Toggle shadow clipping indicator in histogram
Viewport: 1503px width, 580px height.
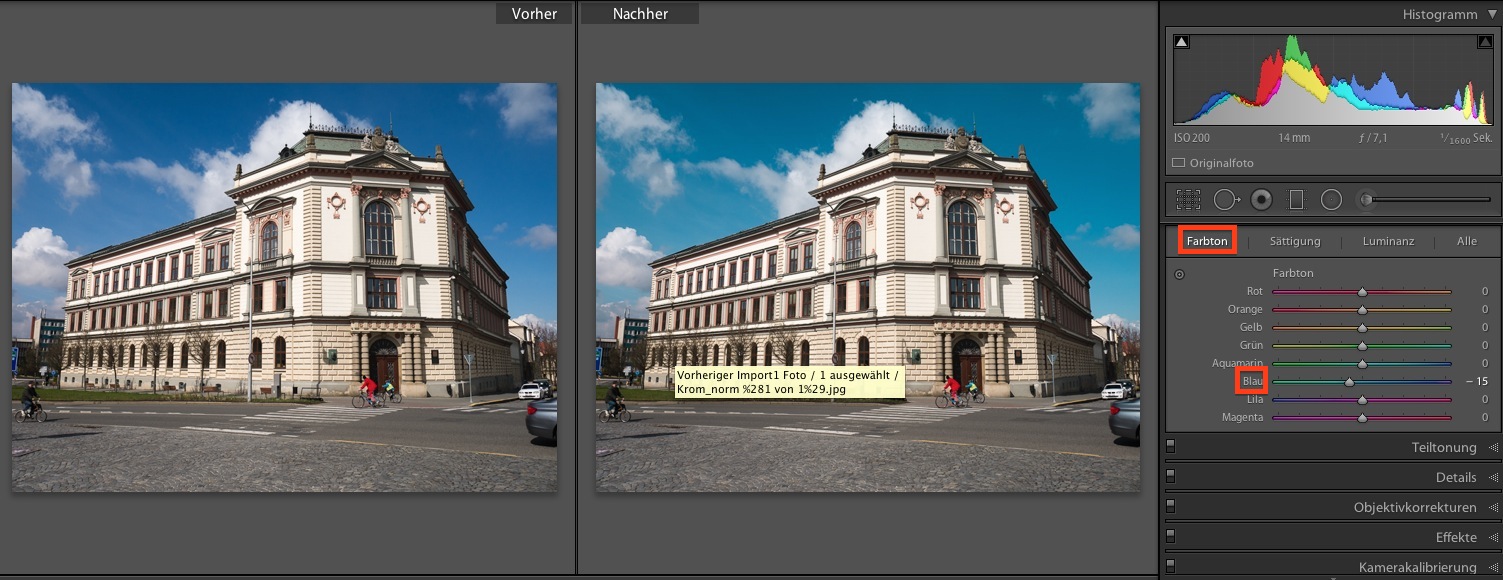coord(1181,42)
